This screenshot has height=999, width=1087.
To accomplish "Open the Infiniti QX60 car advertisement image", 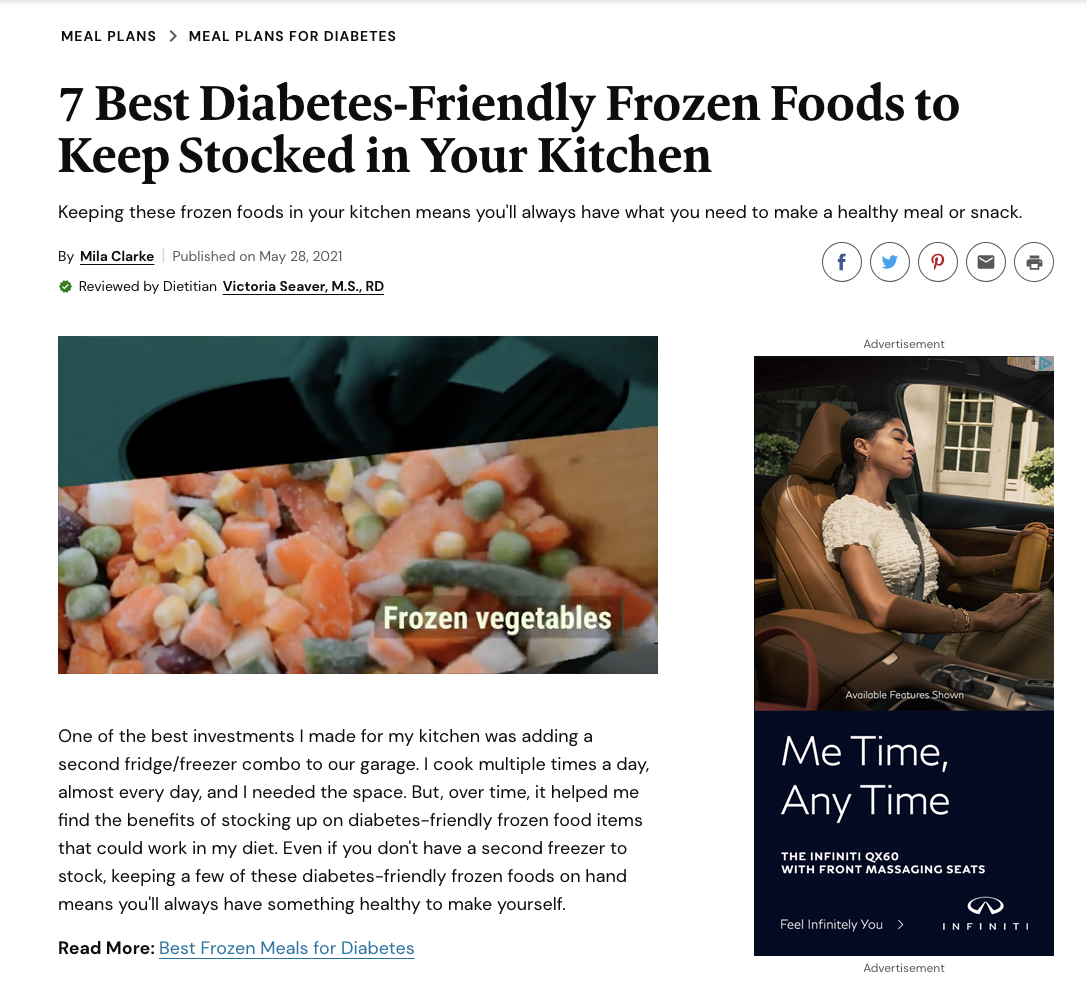I will click(904, 533).
